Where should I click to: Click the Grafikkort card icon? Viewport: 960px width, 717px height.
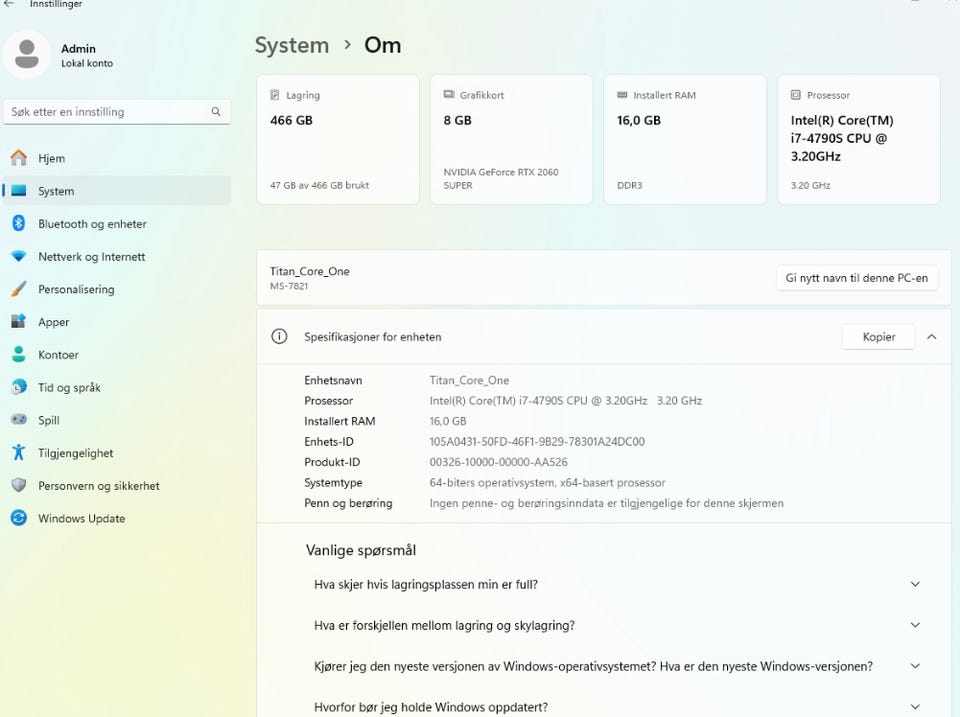click(x=449, y=94)
